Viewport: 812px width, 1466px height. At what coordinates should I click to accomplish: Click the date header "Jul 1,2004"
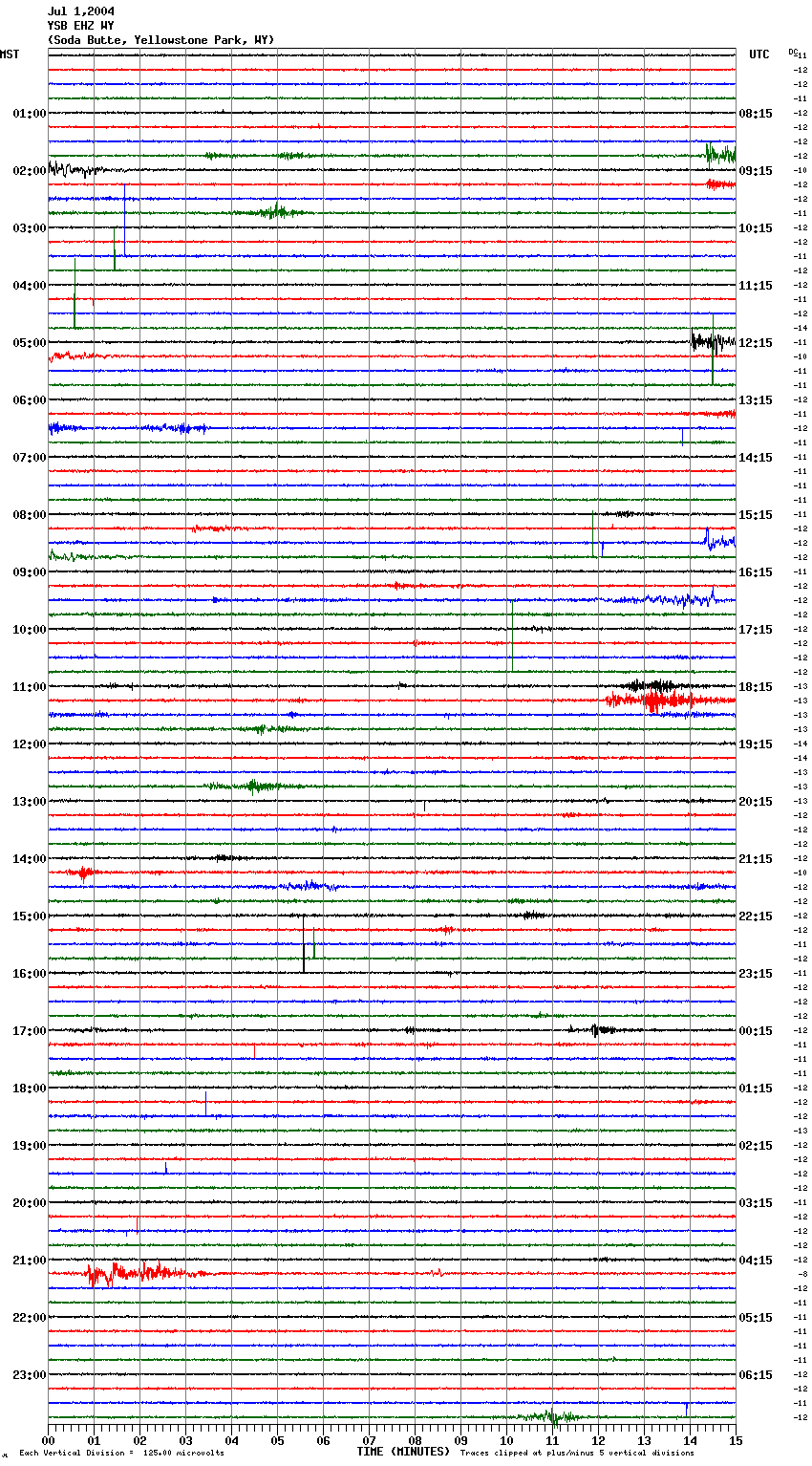pyautogui.click(x=81, y=11)
